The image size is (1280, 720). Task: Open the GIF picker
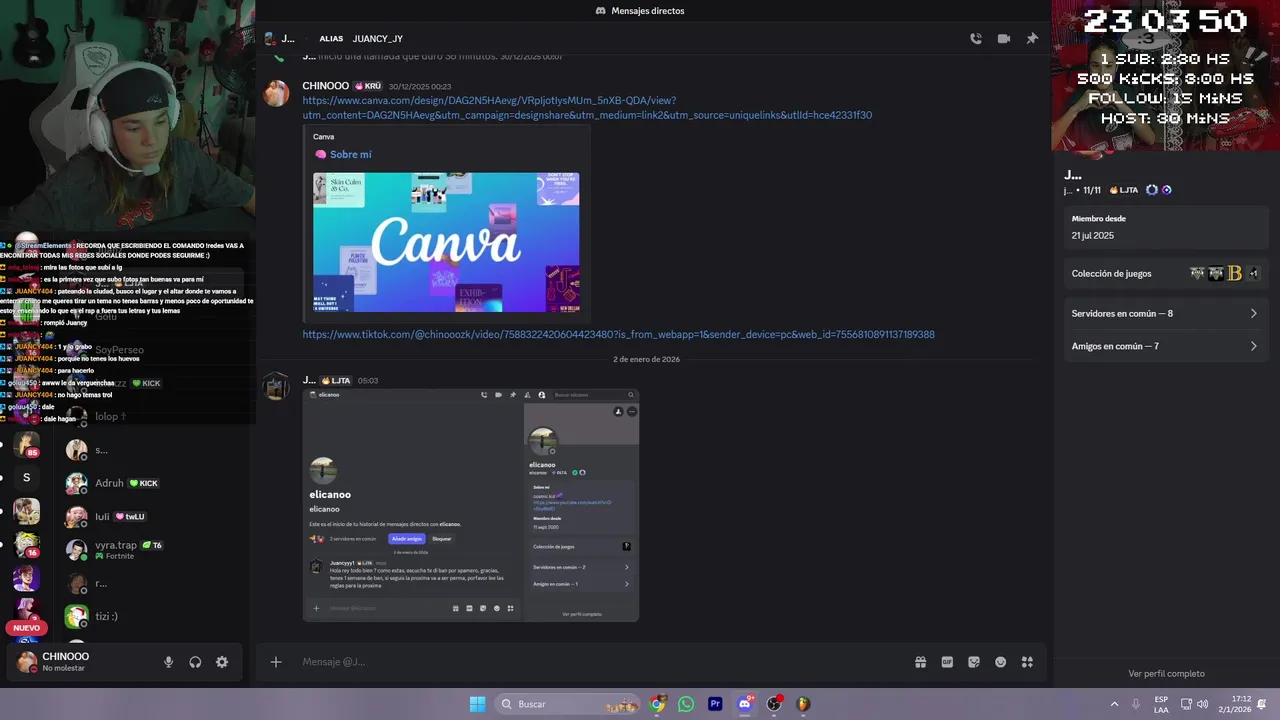pos(947,662)
